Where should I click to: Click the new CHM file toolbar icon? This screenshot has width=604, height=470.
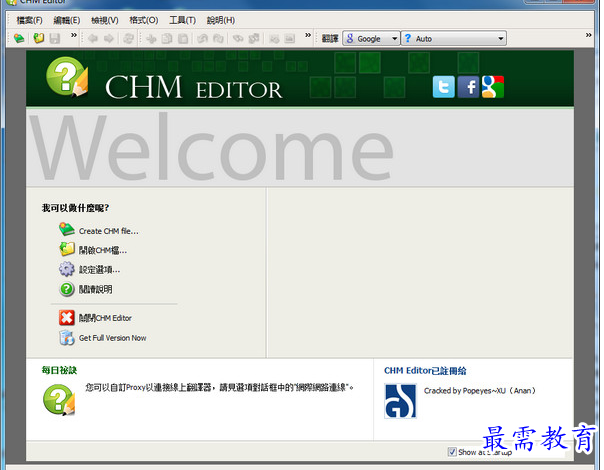[x=19, y=38]
